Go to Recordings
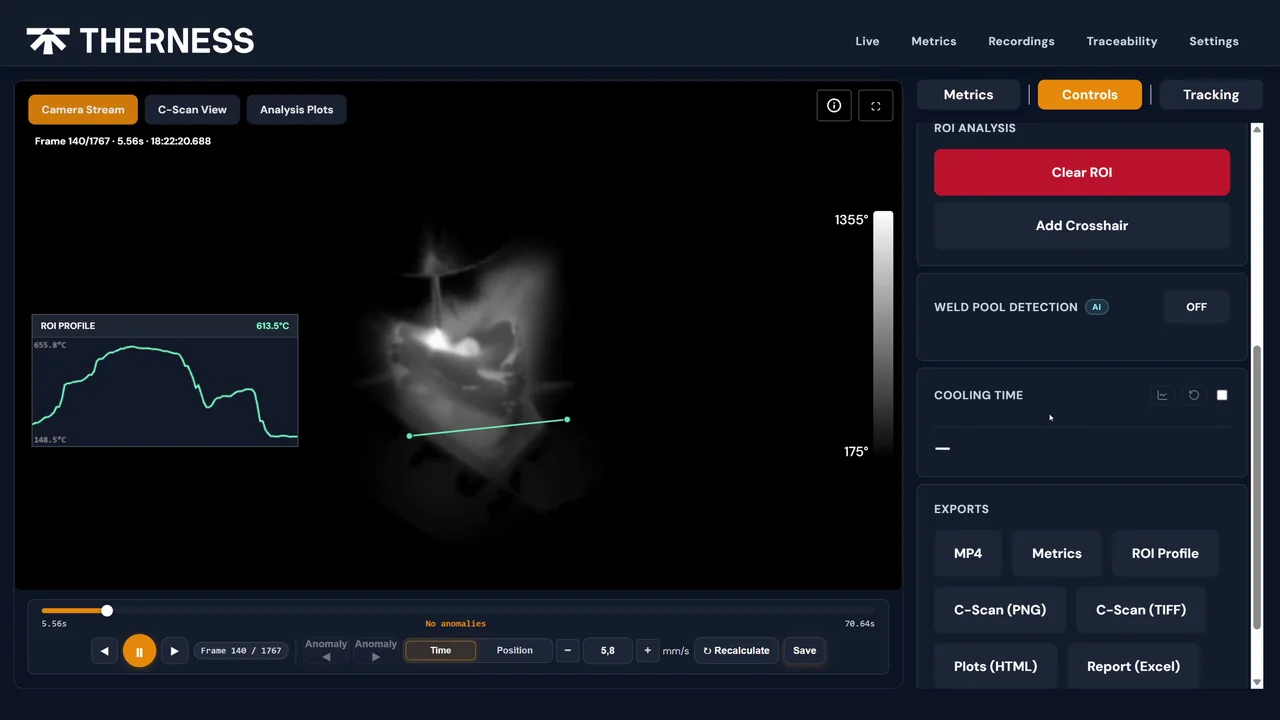The image size is (1280, 720). pyautogui.click(x=1021, y=41)
